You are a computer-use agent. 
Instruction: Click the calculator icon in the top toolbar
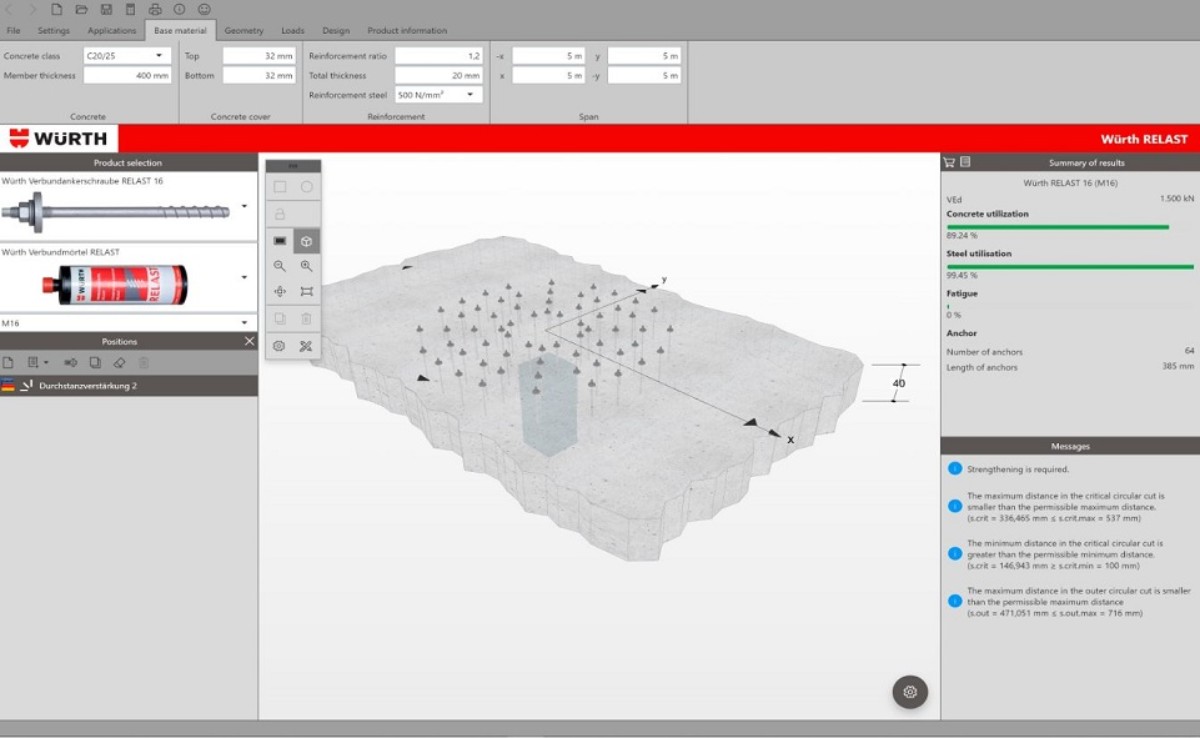point(130,10)
